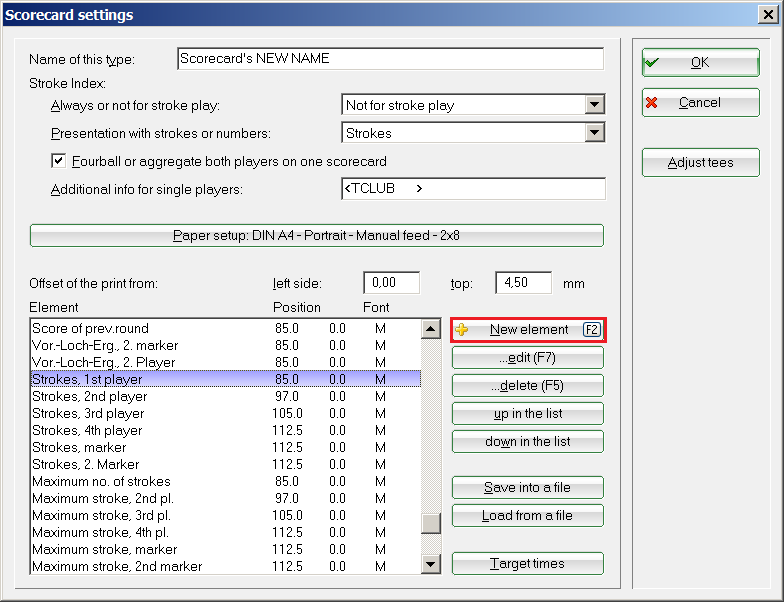Click the Adjust tees button

700,162
